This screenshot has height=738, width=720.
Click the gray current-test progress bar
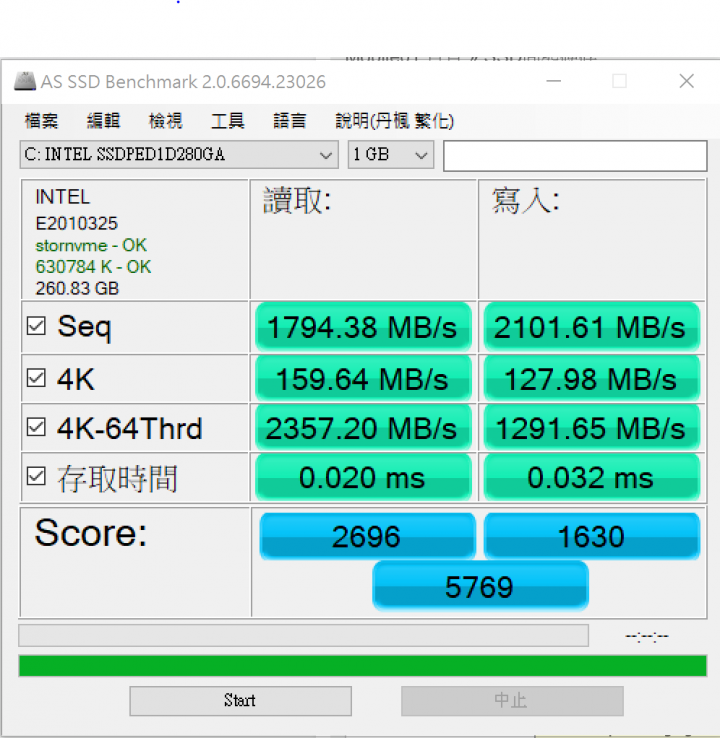(x=304, y=636)
